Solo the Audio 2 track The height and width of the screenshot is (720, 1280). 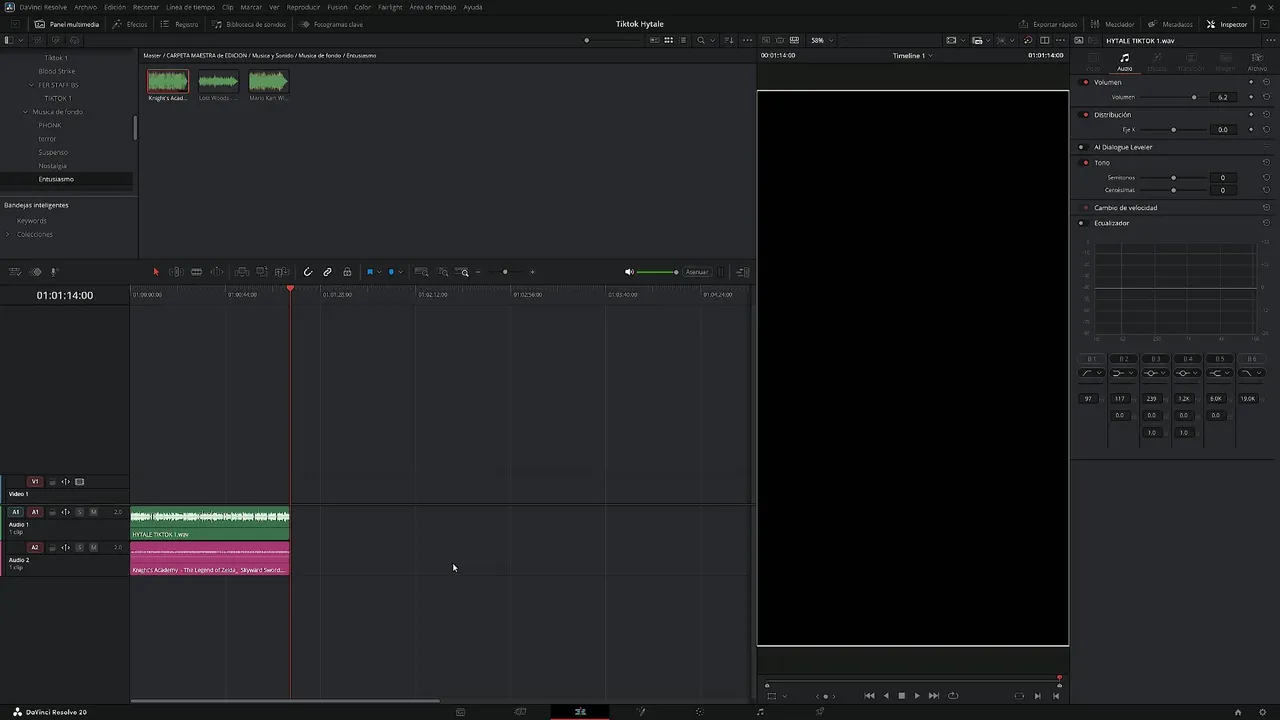(80, 547)
